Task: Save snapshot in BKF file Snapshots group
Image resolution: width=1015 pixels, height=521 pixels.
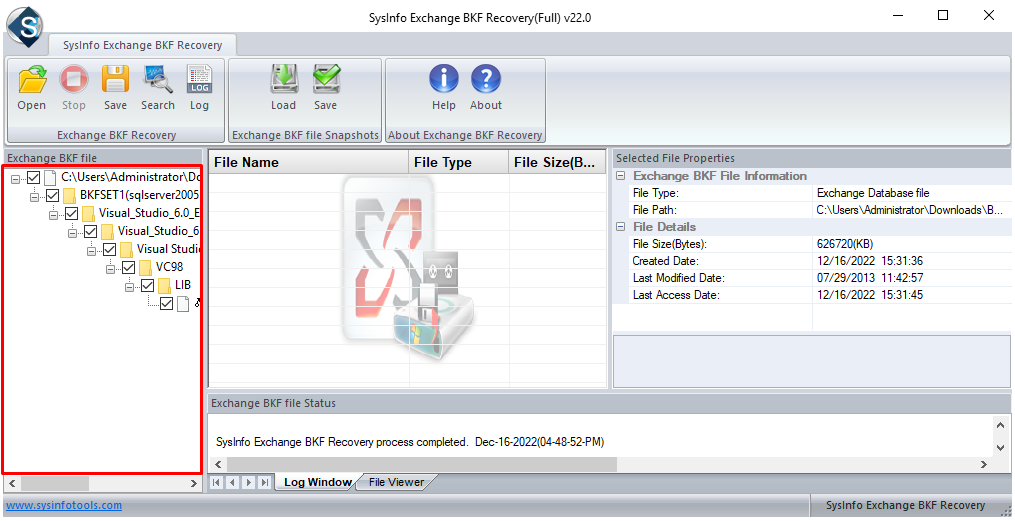Action: click(326, 88)
